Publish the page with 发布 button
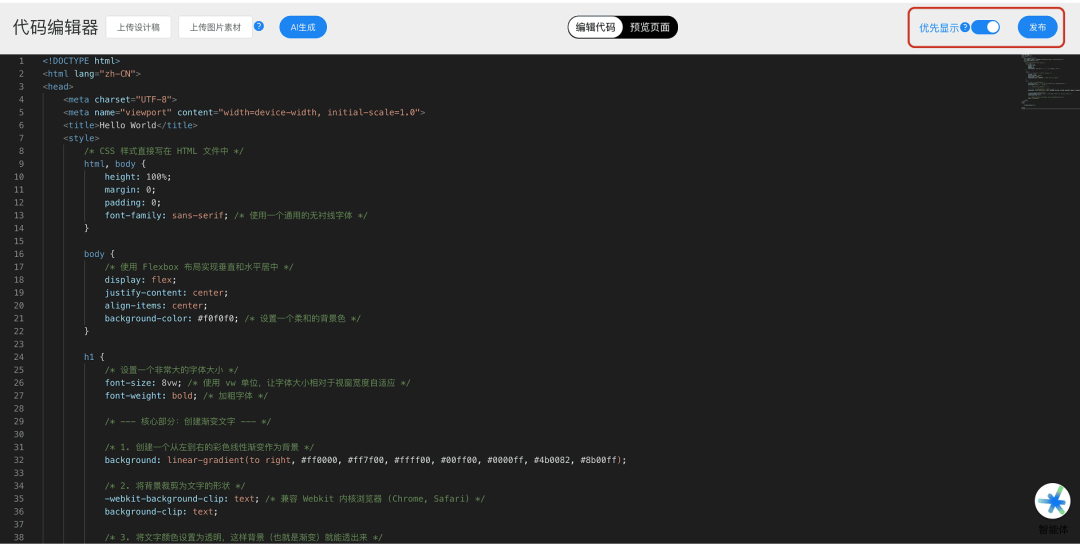This screenshot has width=1080, height=546. [1037, 27]
